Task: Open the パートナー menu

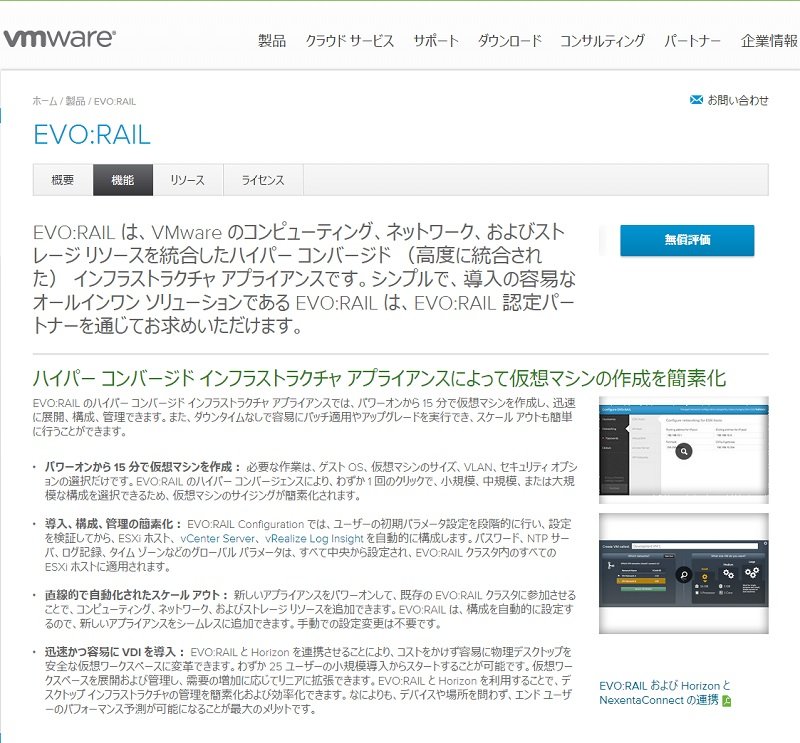Action: point(692,40)
